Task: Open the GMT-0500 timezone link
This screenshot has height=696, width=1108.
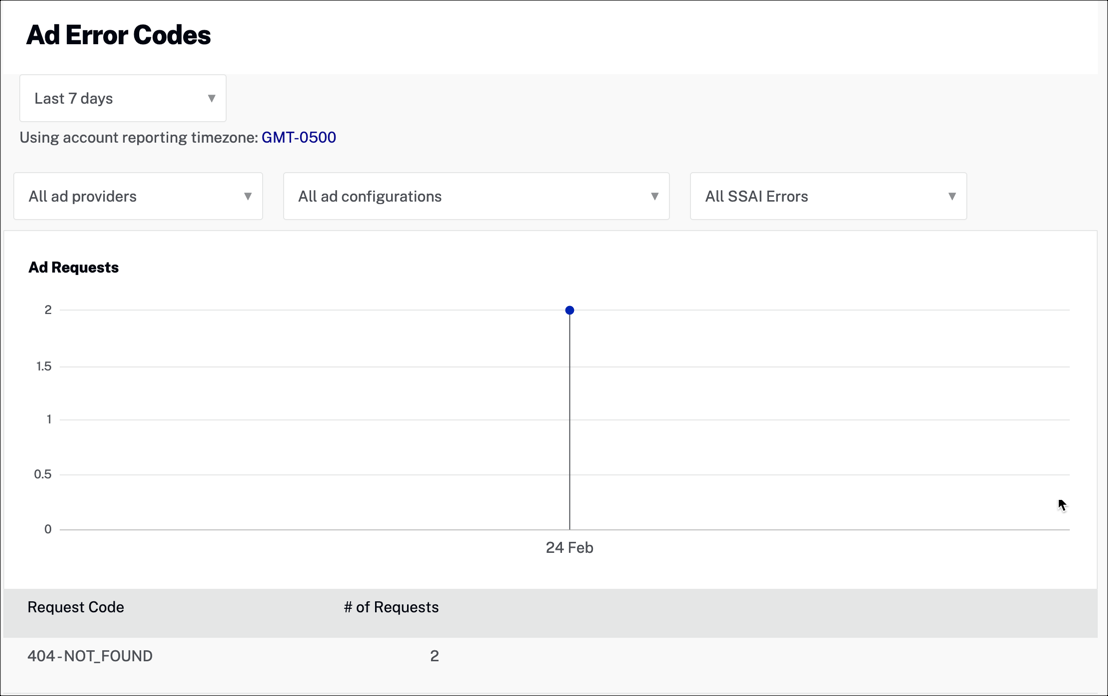Action: pyautogui.click(x=298, y=137)
